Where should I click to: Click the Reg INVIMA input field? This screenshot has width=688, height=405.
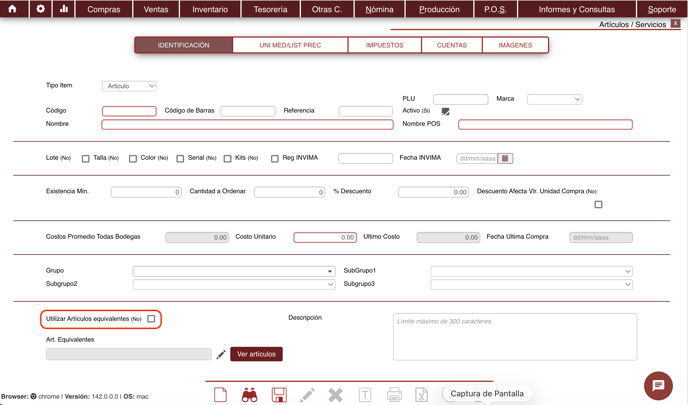click(x=366, y=158)
